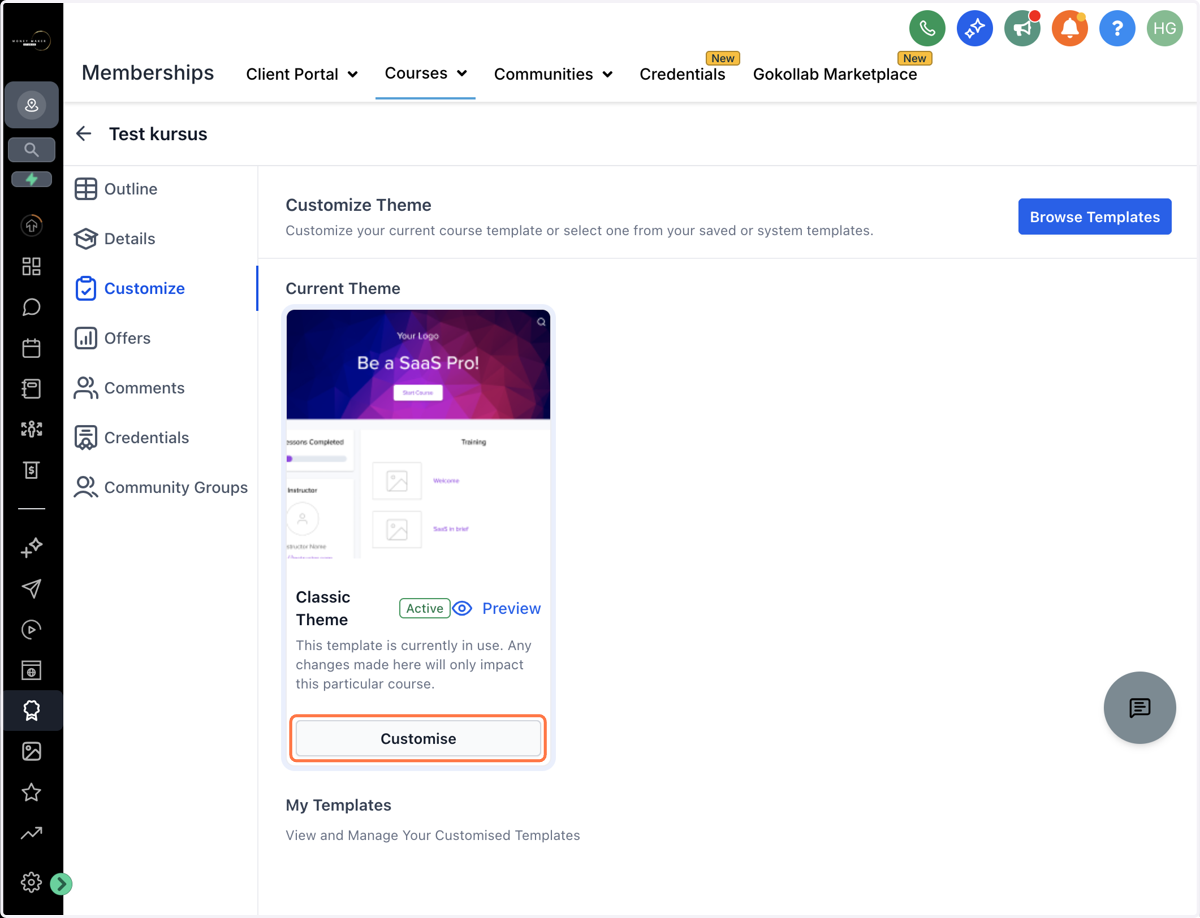Click the company logo at sidebar top
Screen dimensions: 1200x918
[x=32, y=42]
